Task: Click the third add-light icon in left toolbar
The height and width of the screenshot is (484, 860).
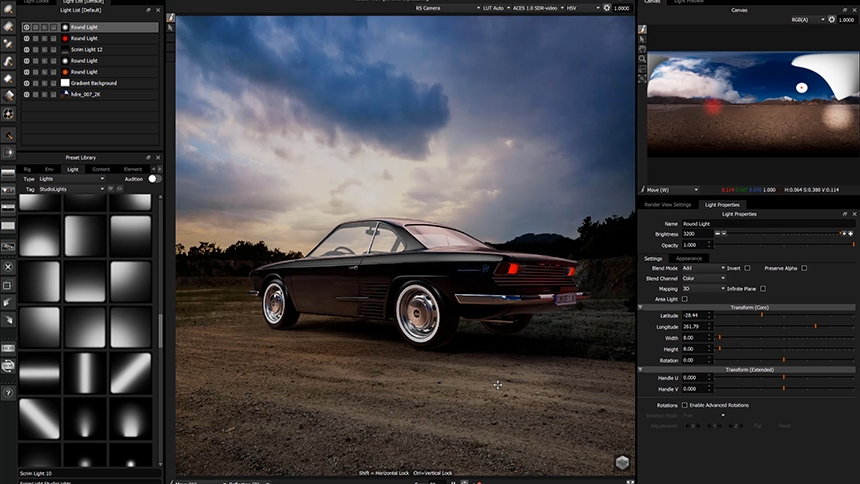Action: (x=8, y=43)
